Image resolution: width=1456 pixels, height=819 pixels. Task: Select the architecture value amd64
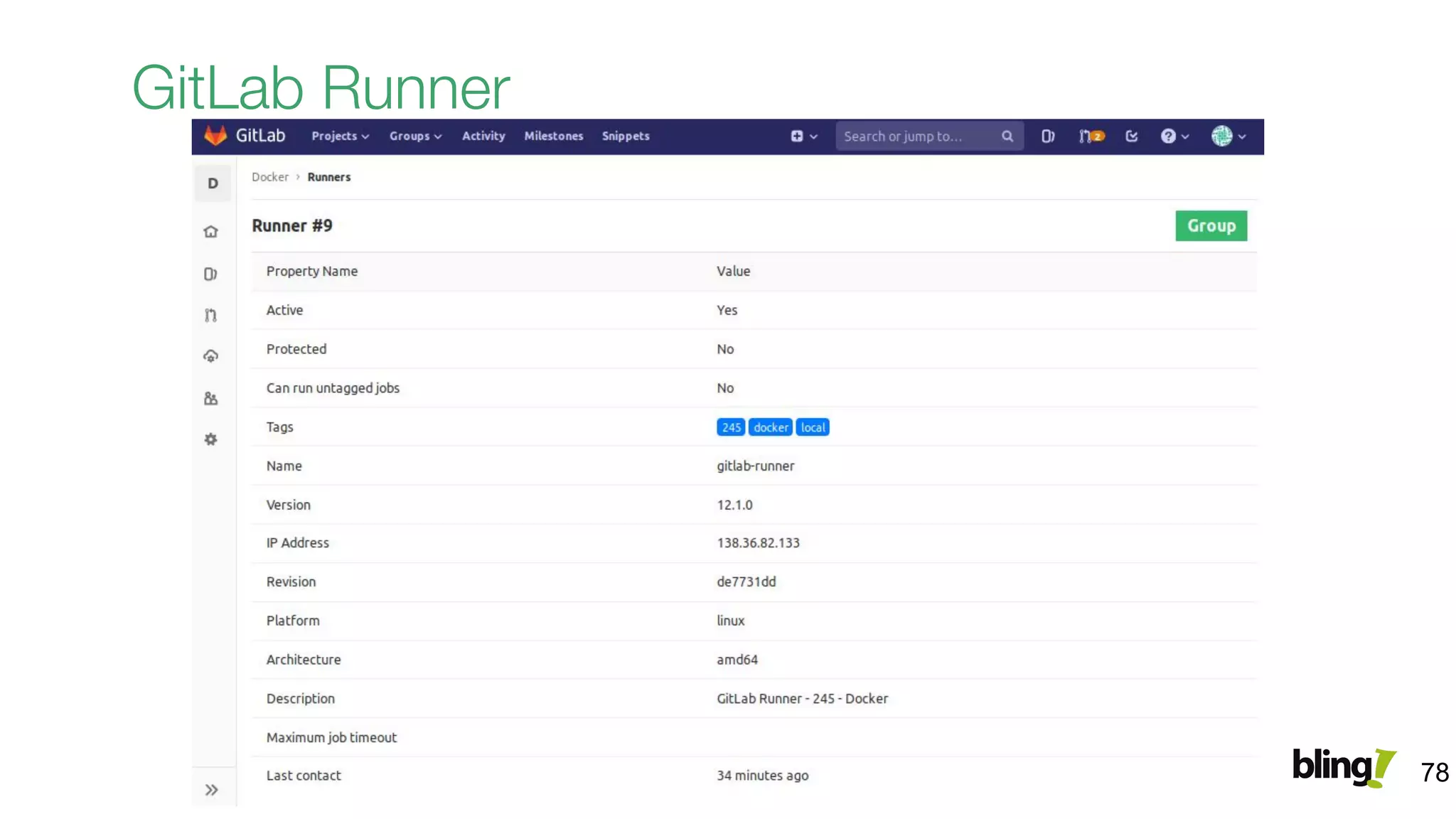tap(737, 659)
